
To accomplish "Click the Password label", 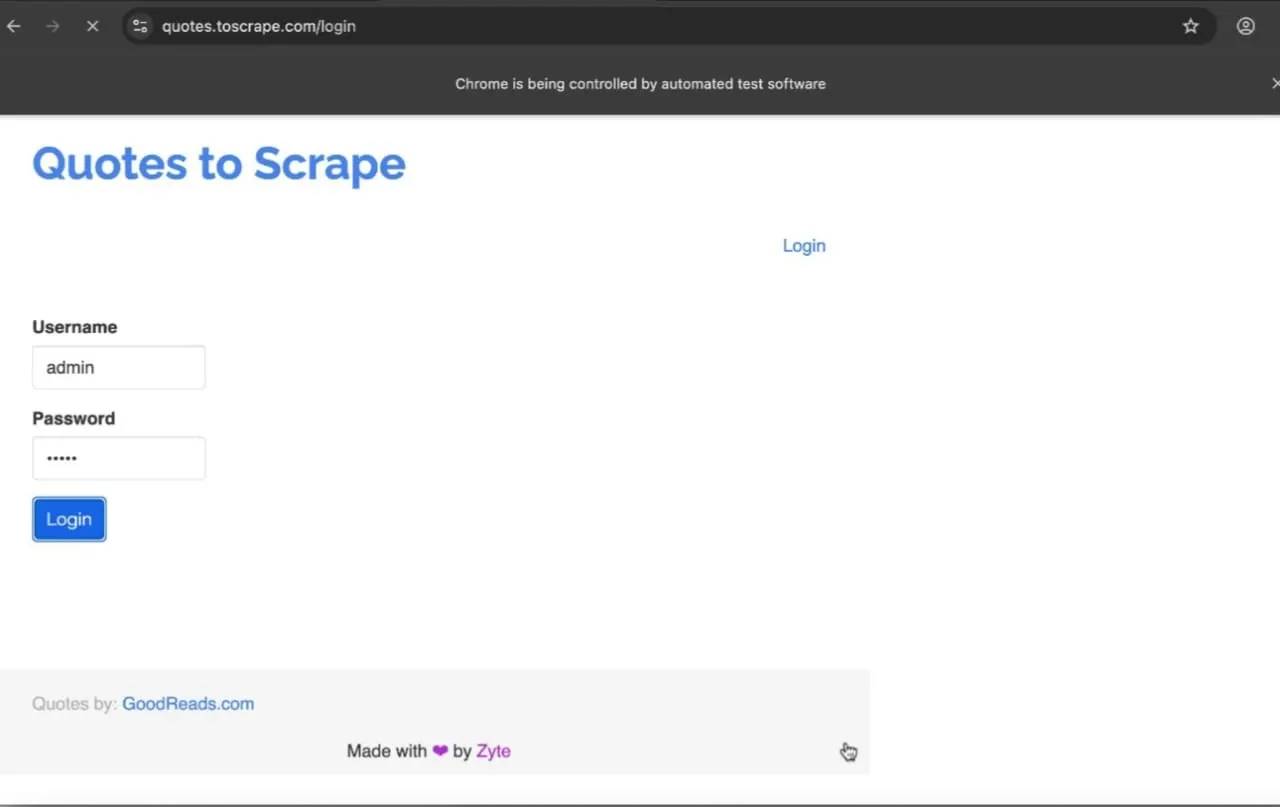I will [x=73, y=418].
